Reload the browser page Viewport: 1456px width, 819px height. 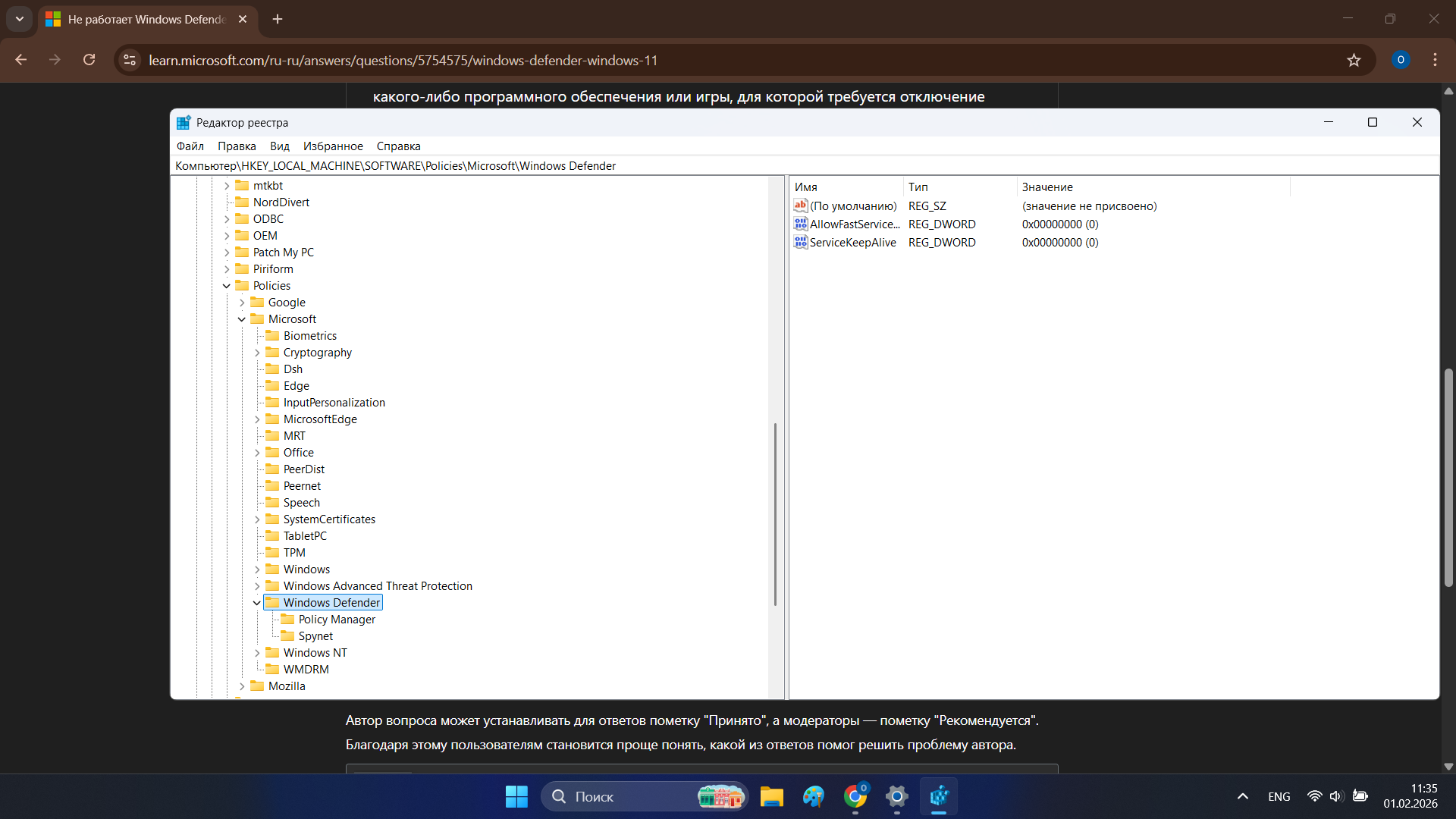click(x=89, y=60)
